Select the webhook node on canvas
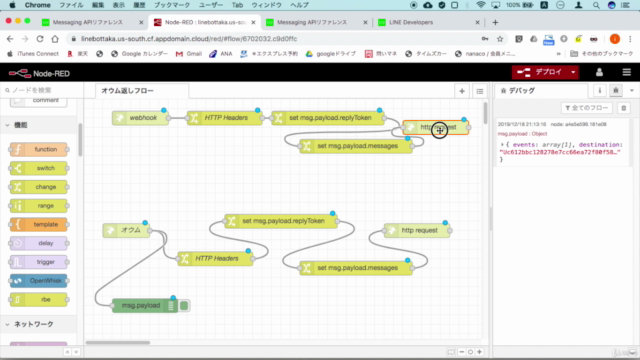 140,118
